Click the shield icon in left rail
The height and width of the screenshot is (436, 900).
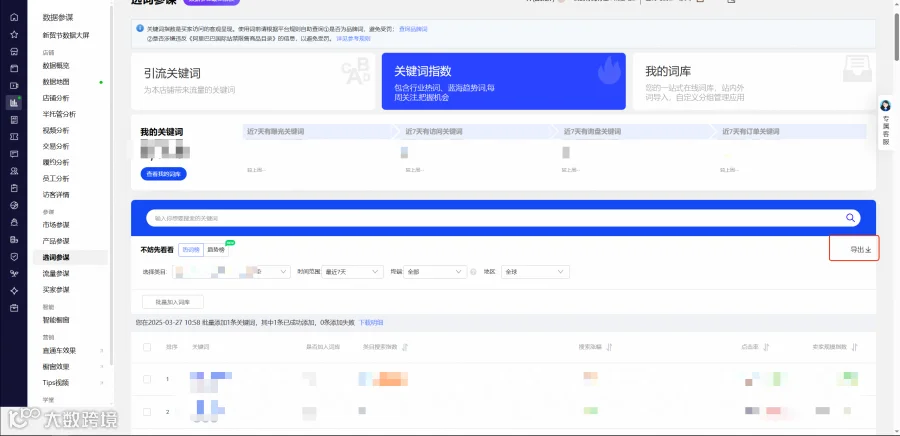click(14, 256)
